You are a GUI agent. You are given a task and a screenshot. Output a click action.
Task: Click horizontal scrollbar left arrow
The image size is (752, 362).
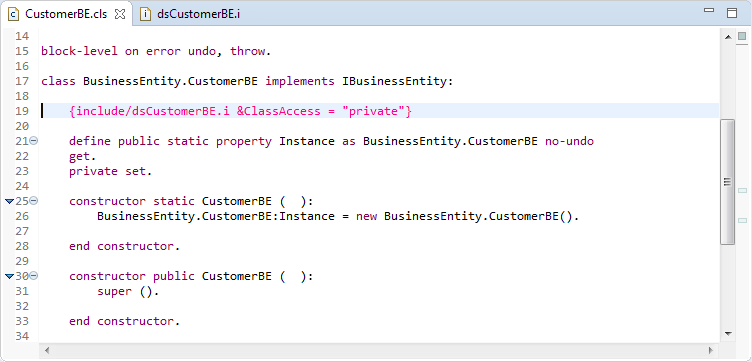click(x=47, y=350)
